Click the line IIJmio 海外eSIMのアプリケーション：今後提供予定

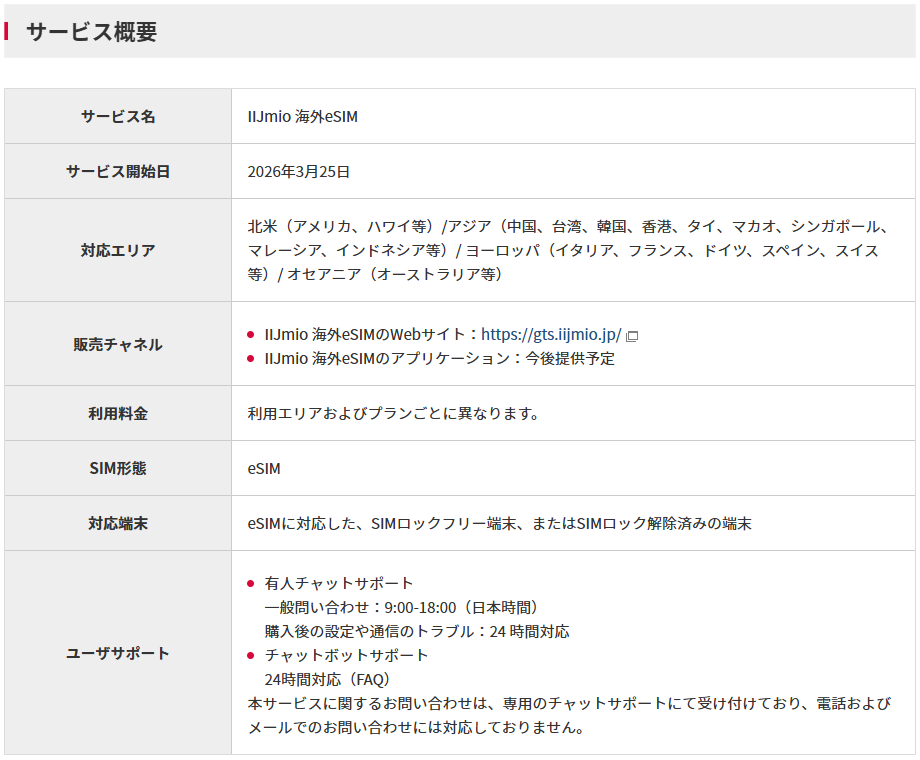point(439,359)
